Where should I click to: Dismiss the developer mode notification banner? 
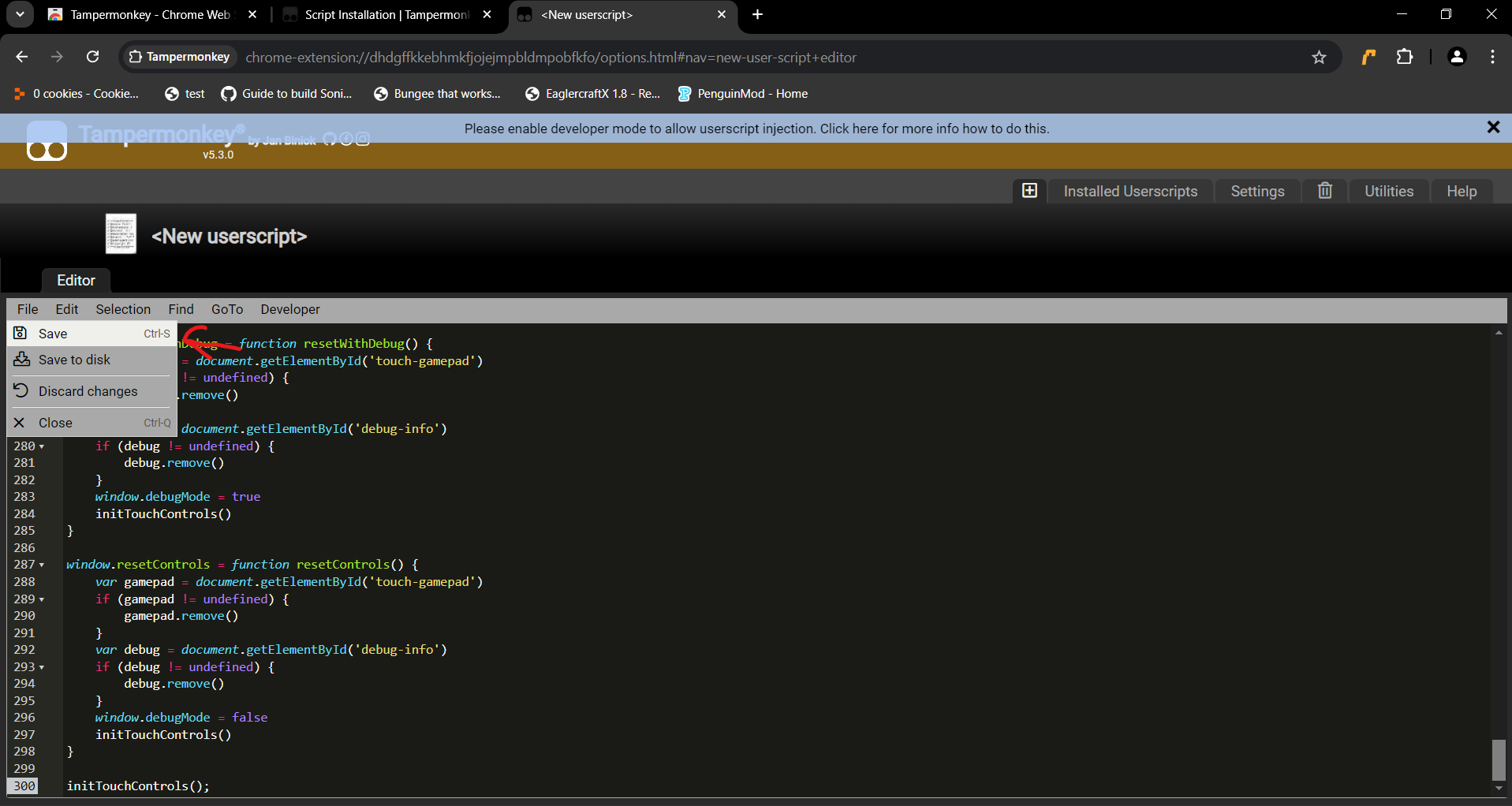(x=1493, y=127)
